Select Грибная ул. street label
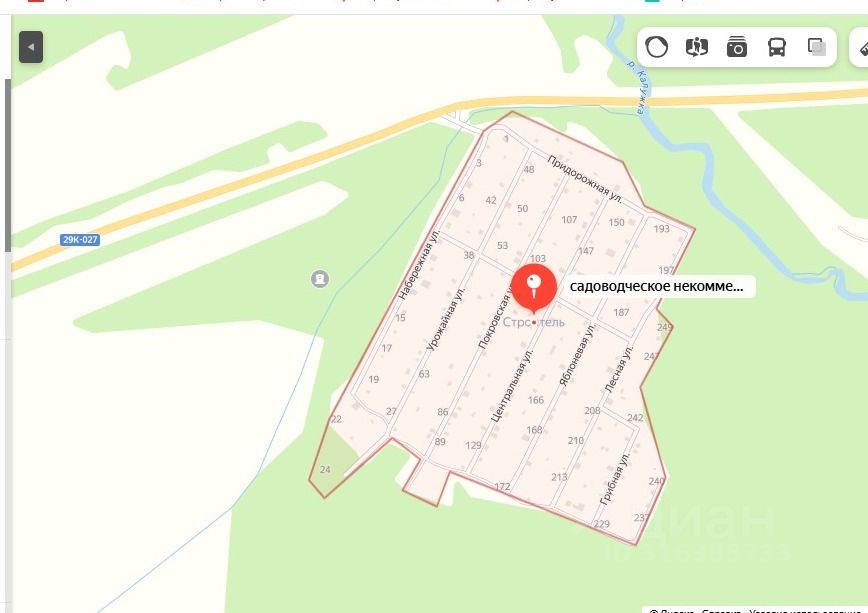868x613 pixels. pyautogui.click(x=615, y=478)
